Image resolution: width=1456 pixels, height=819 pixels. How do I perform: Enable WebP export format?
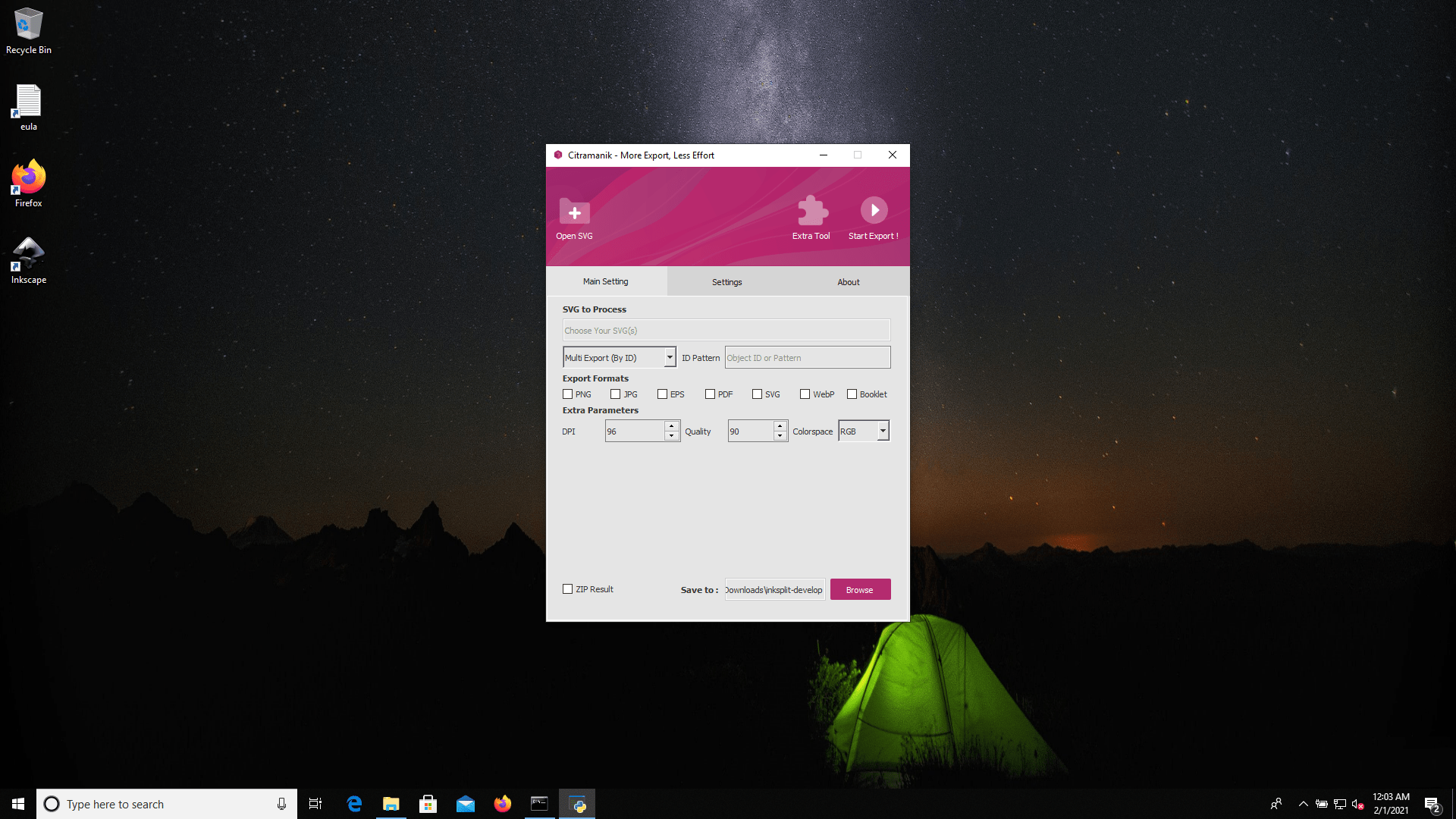805,394
